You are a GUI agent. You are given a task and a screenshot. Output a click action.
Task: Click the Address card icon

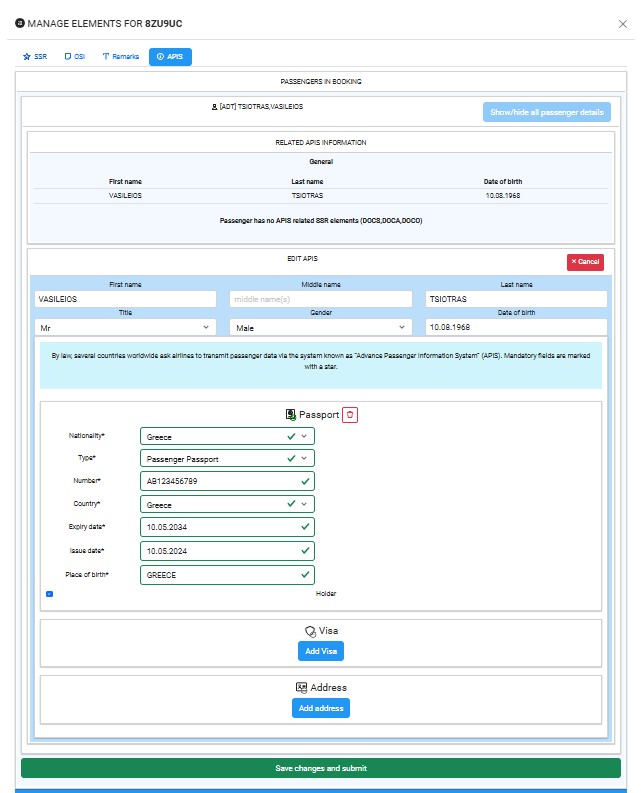(x=301, y=687)
